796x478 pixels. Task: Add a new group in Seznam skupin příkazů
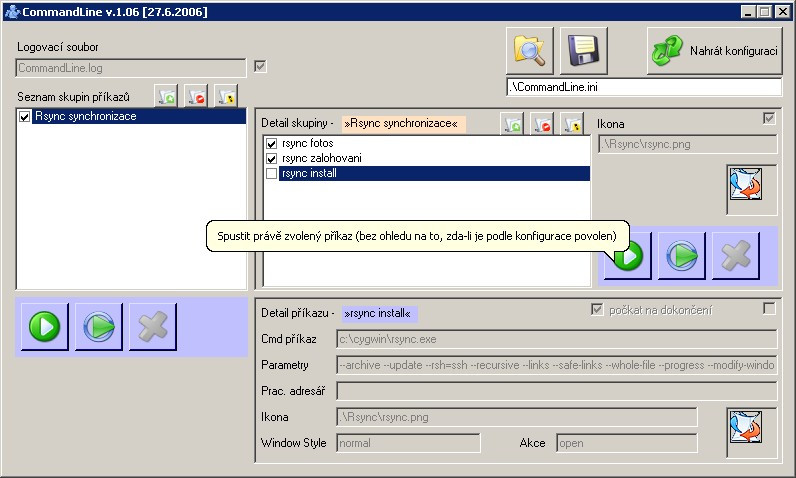coord(166,96)
